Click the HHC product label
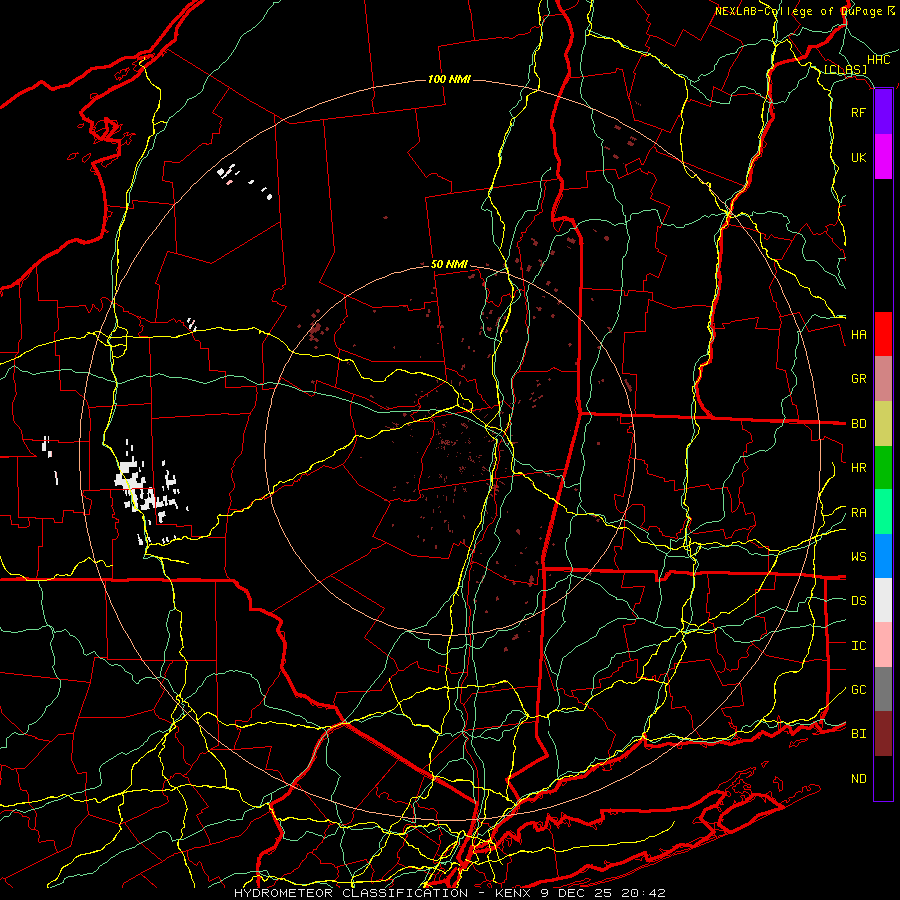900x900 pixels. coord(879,60)
